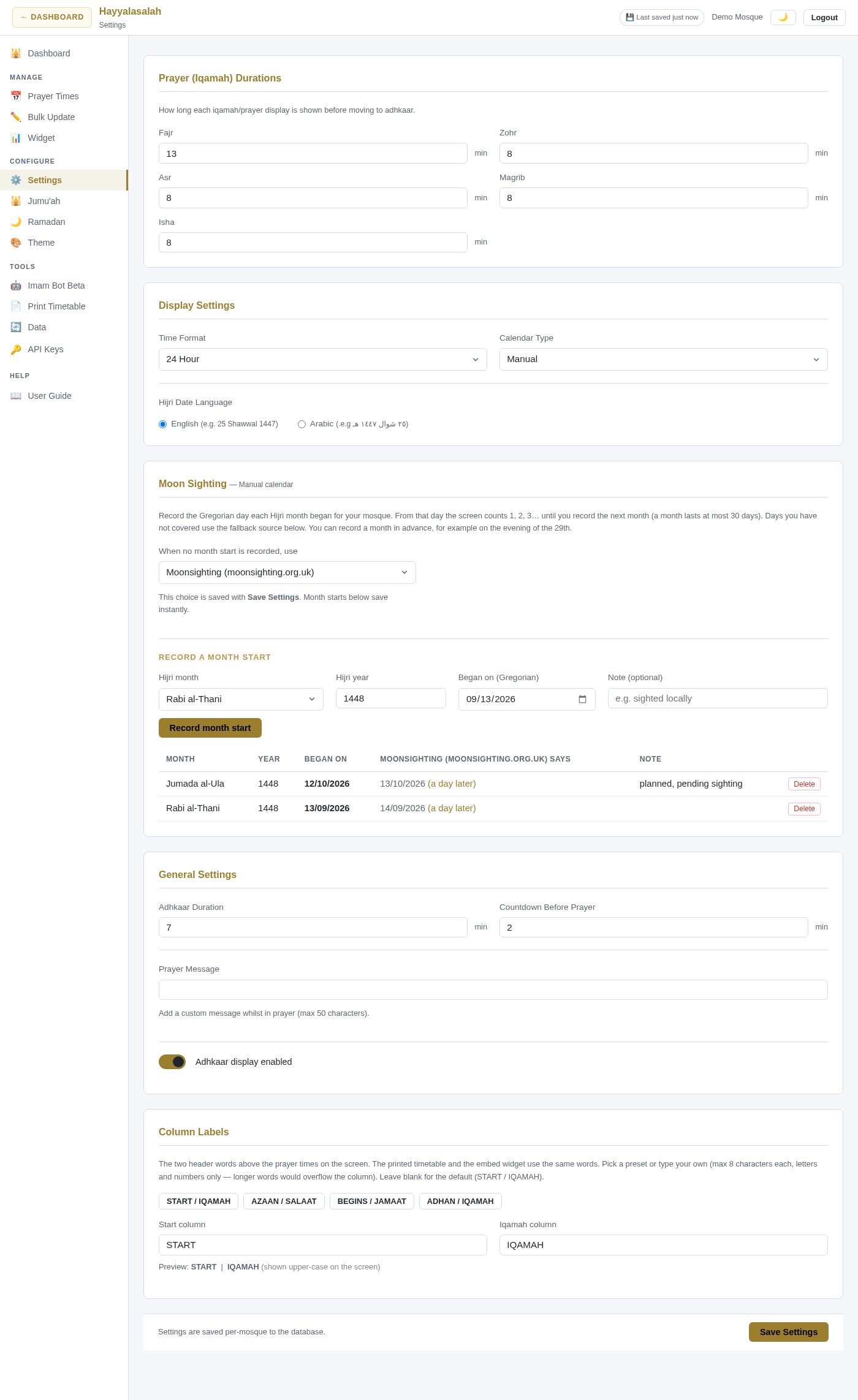Screen dimensions: 858x1400
Task: Open the Hijri month dropdown
Action: [241, 699]
